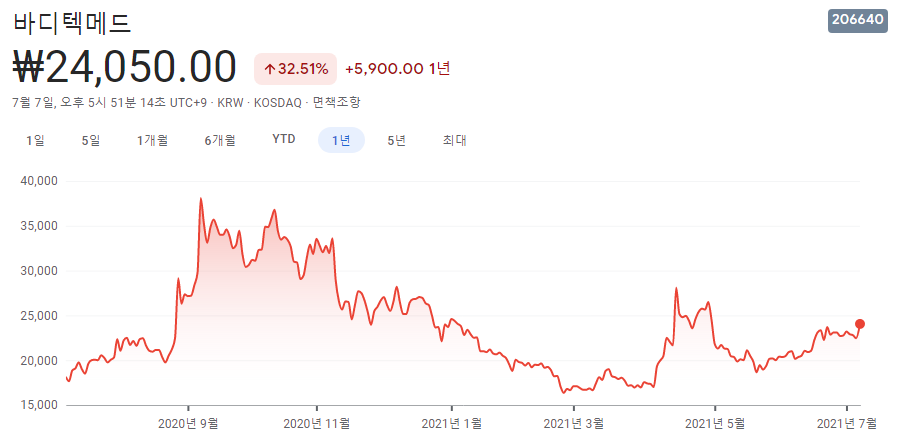Click the 35,000 y-axis label
Screen dimensions: 897x444
pyautogui.click(x=39, y=226)
